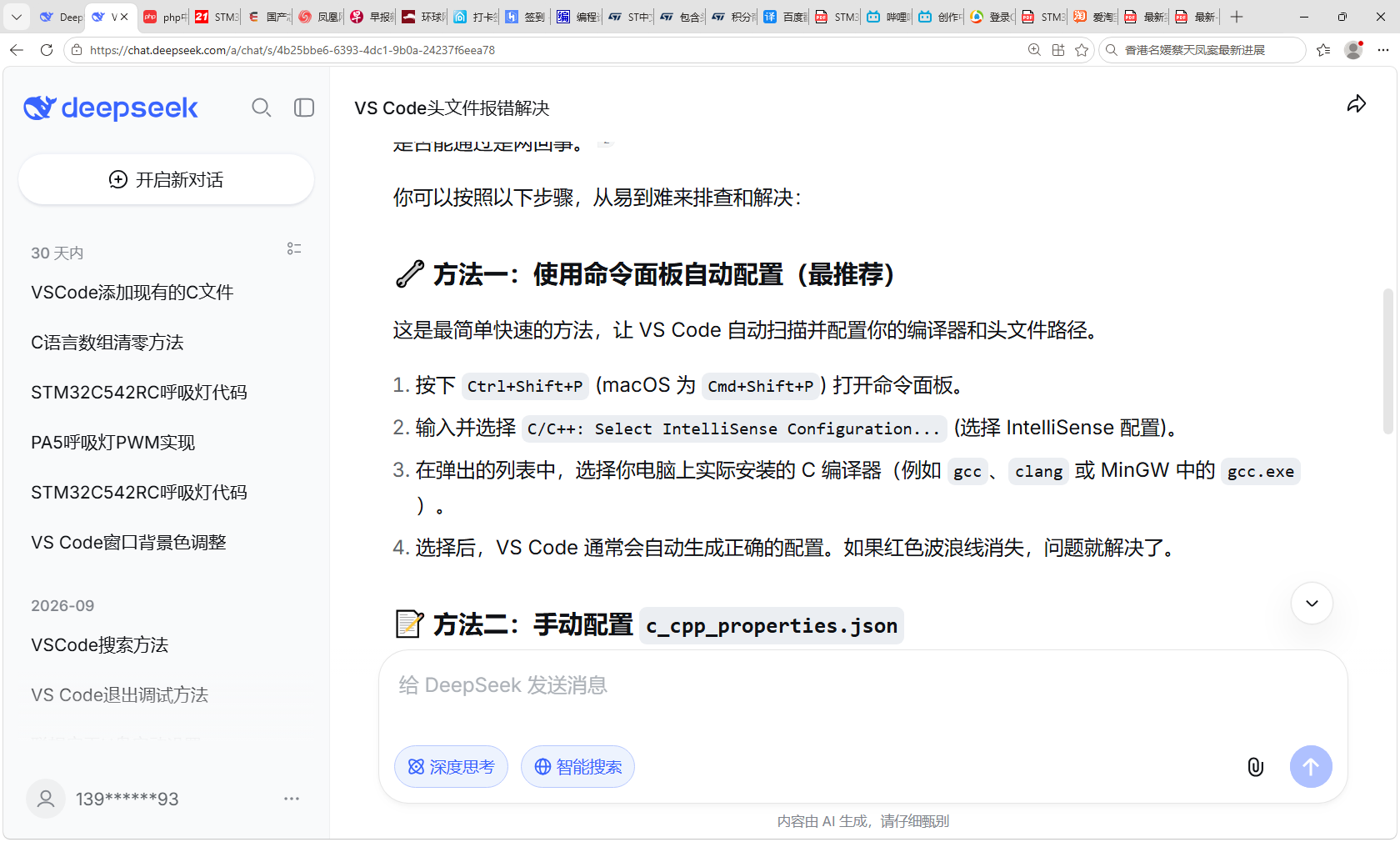
Task: Switch to the 哔哩 browser tab
Action: click(x=888, y=17)
